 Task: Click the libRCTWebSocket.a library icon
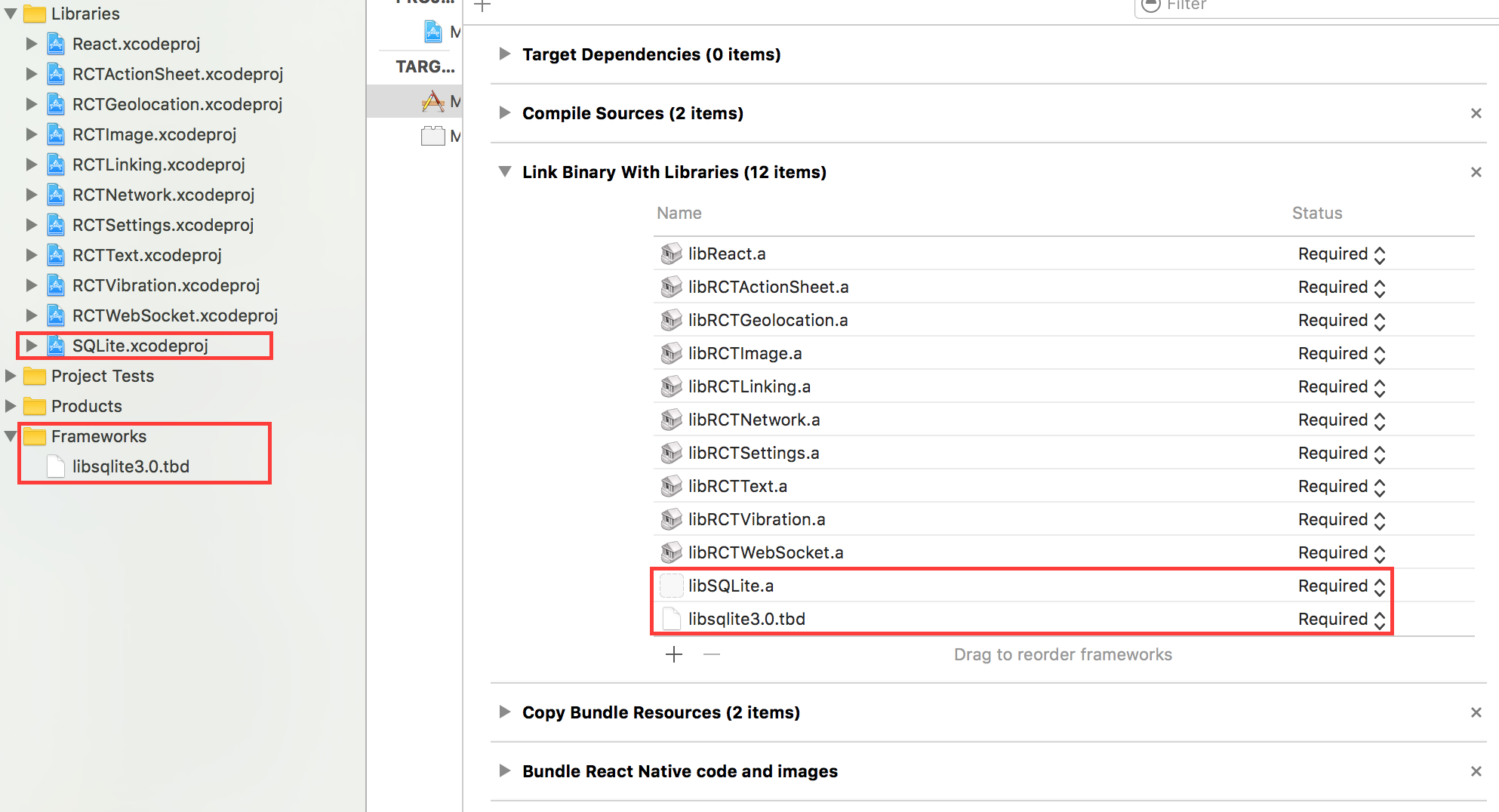(x=671, y=552)
